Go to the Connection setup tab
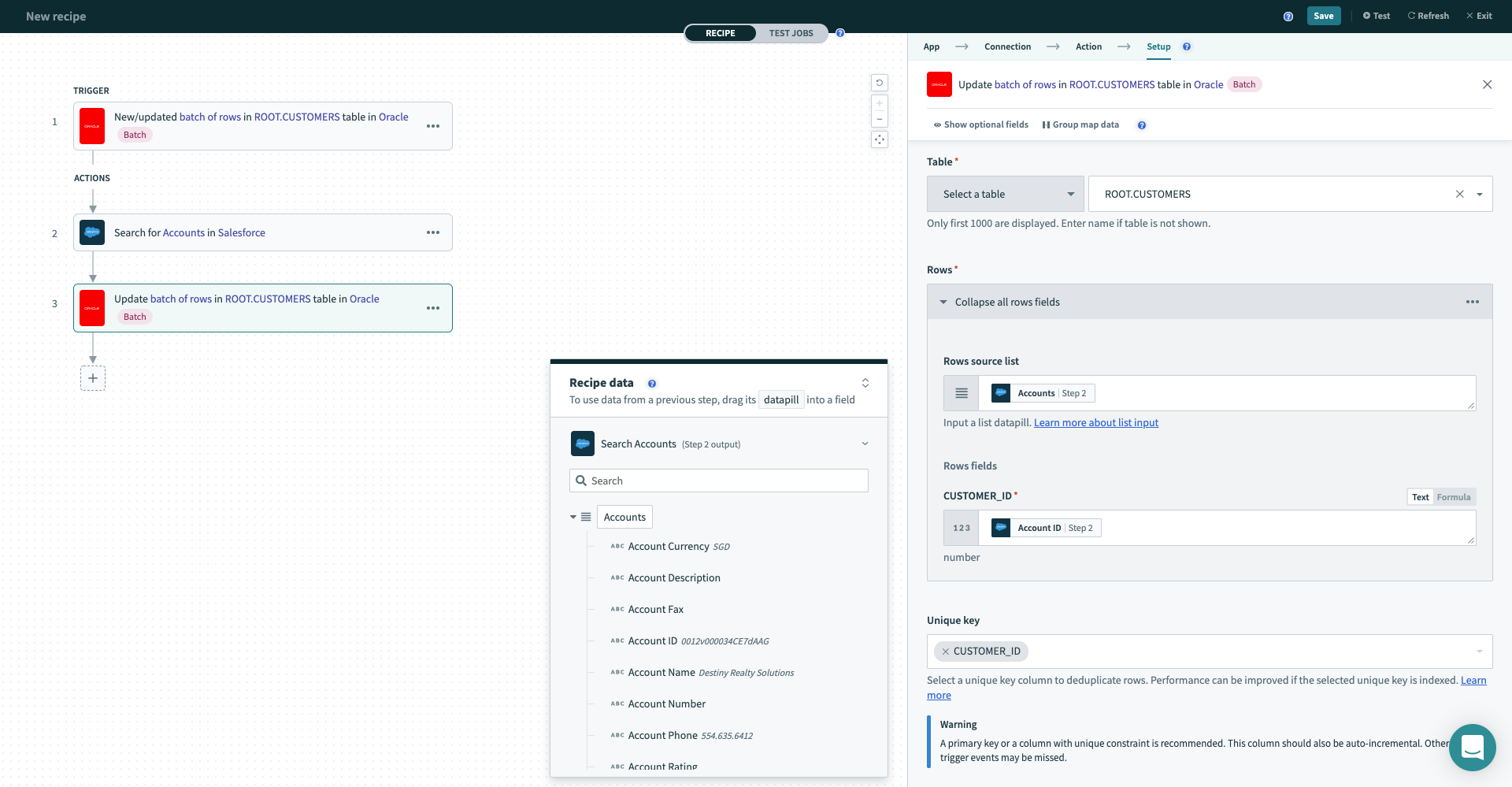The image size is (1512, 787). click(1007, 46)
